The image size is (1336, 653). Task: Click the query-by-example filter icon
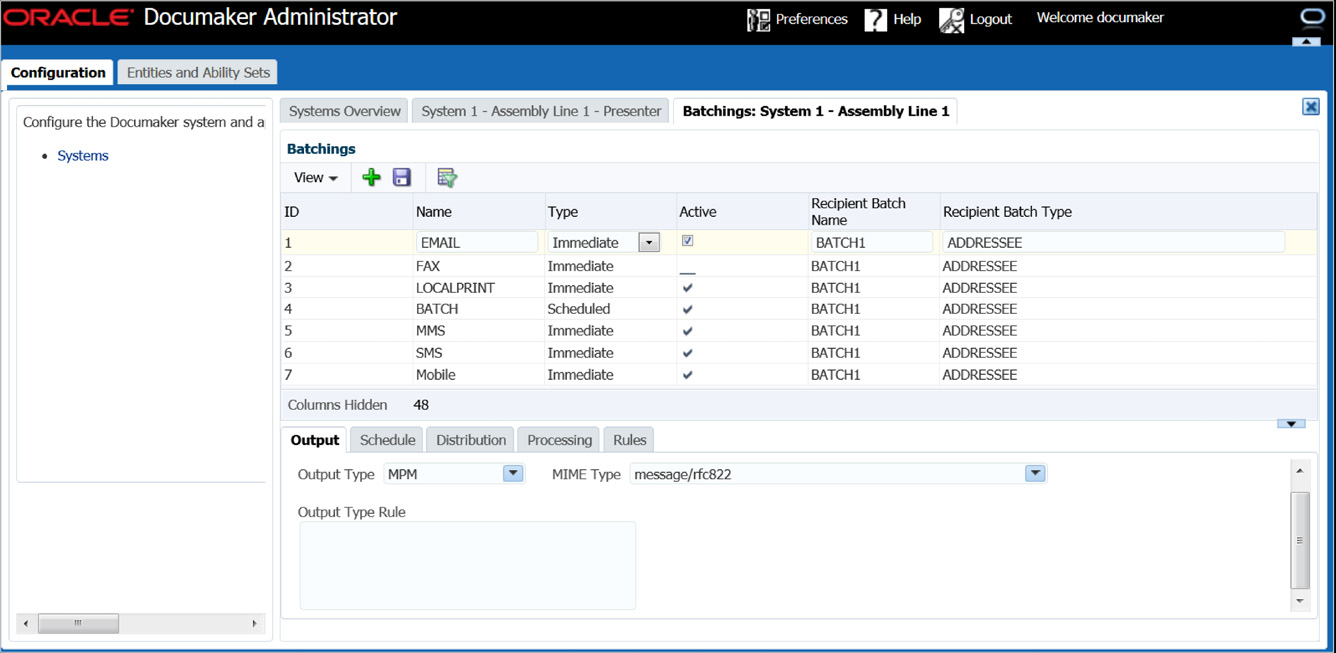click(446, 177)
